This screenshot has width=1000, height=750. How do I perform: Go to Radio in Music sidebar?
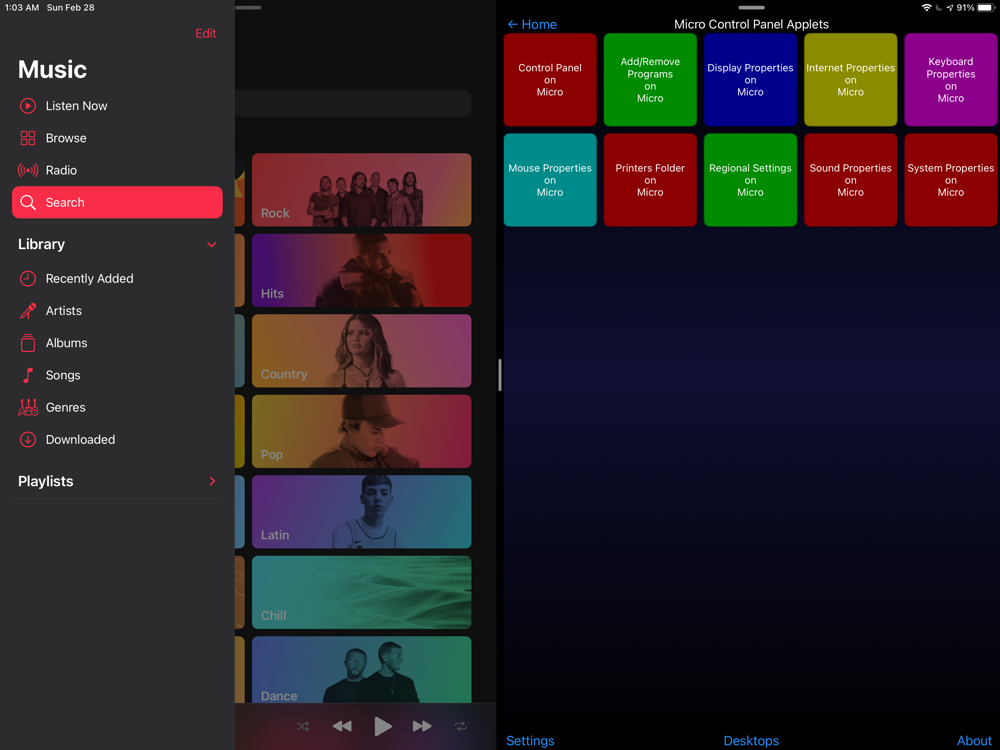117,170
